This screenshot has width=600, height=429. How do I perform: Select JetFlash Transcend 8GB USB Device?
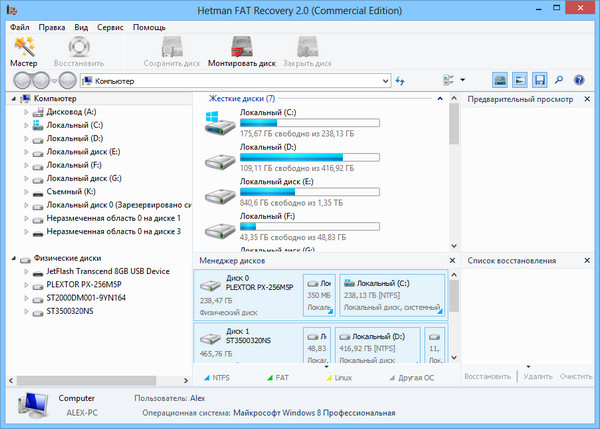coord(107,271)
